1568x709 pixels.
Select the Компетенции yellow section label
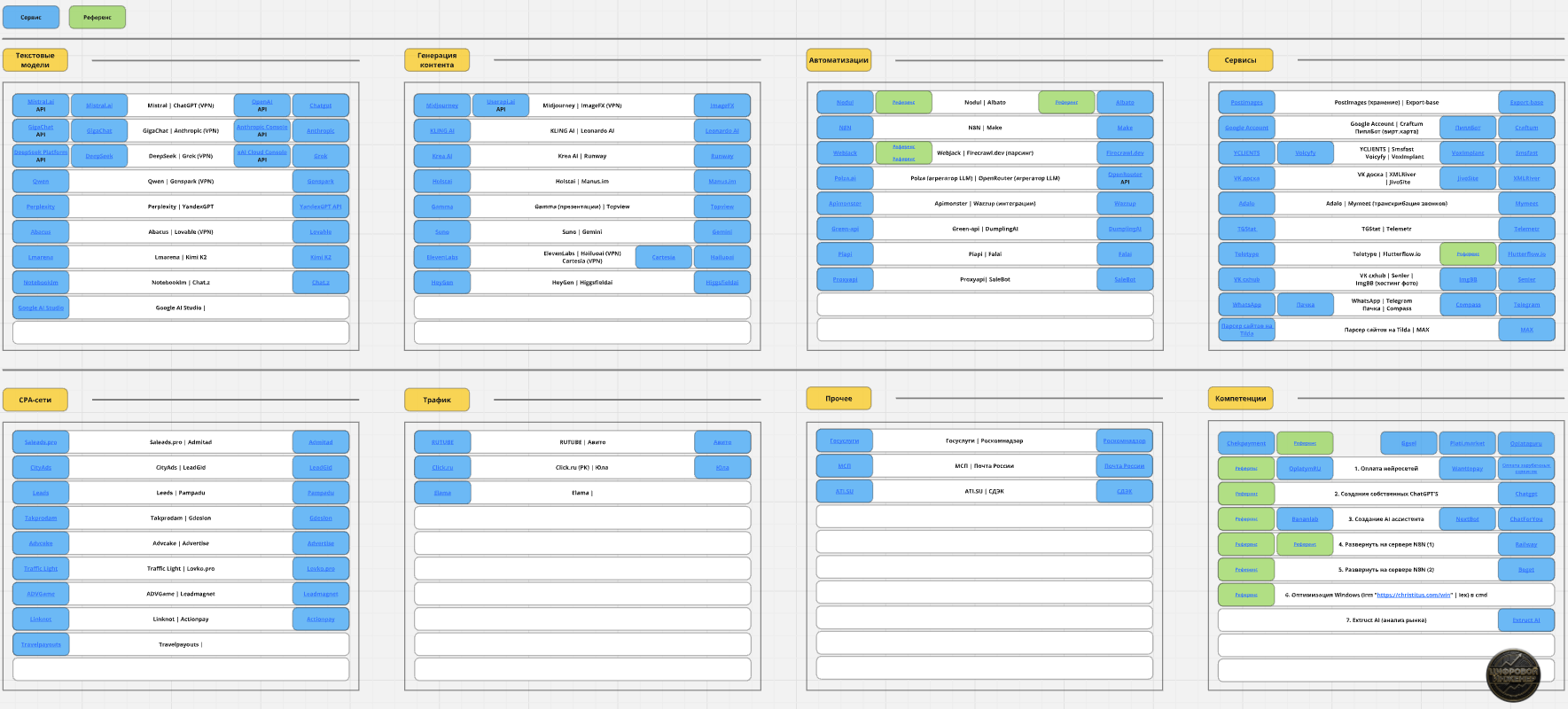(1240, 399)
